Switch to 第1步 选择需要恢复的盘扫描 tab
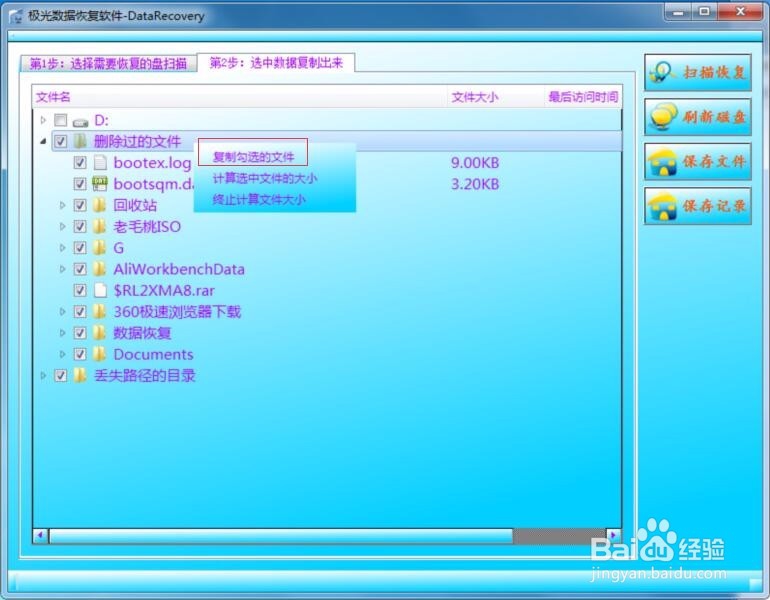This screenshot has height=600, width=770. point(108,63)
